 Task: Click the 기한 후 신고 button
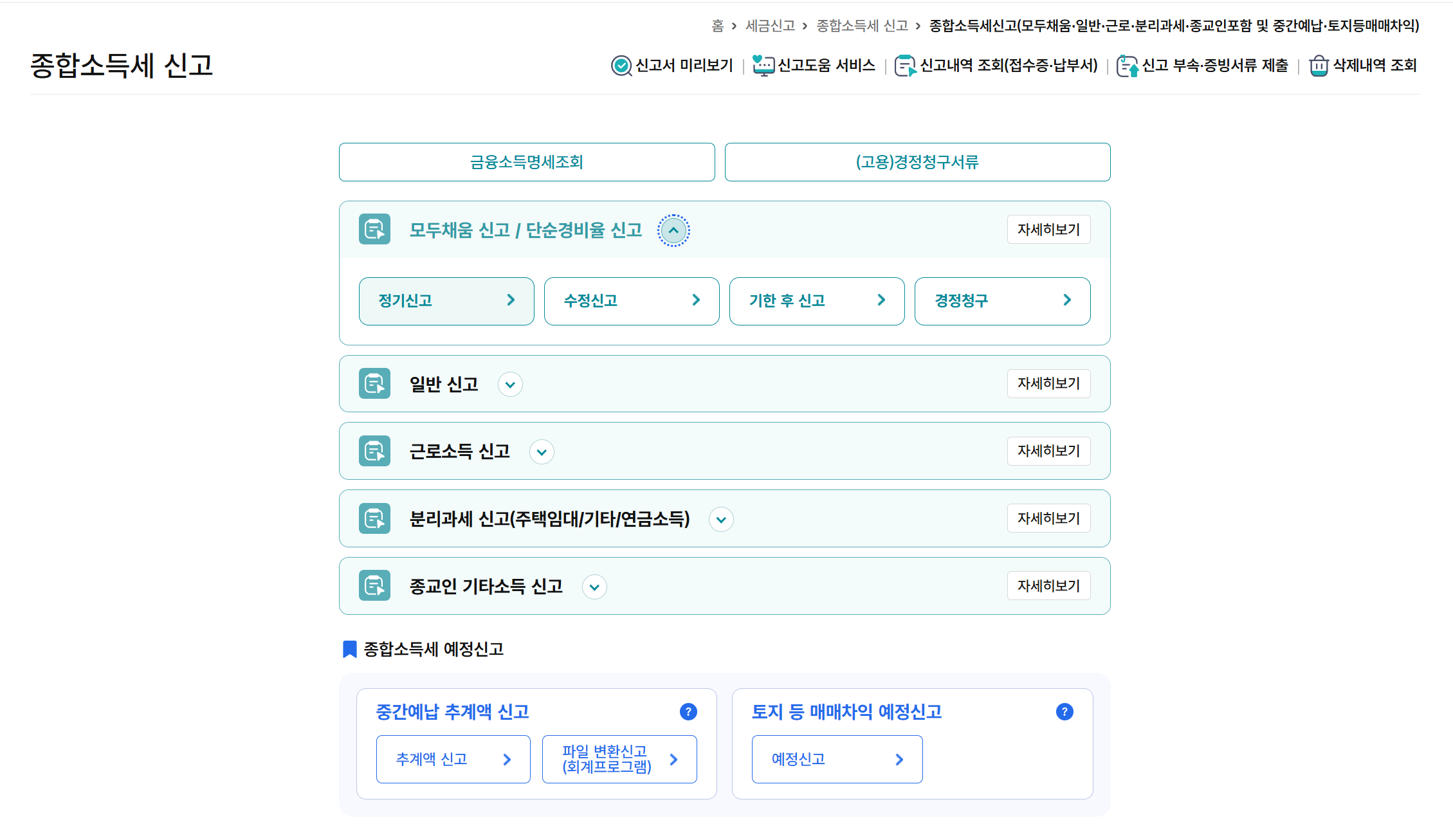click(x=817, y=301)
